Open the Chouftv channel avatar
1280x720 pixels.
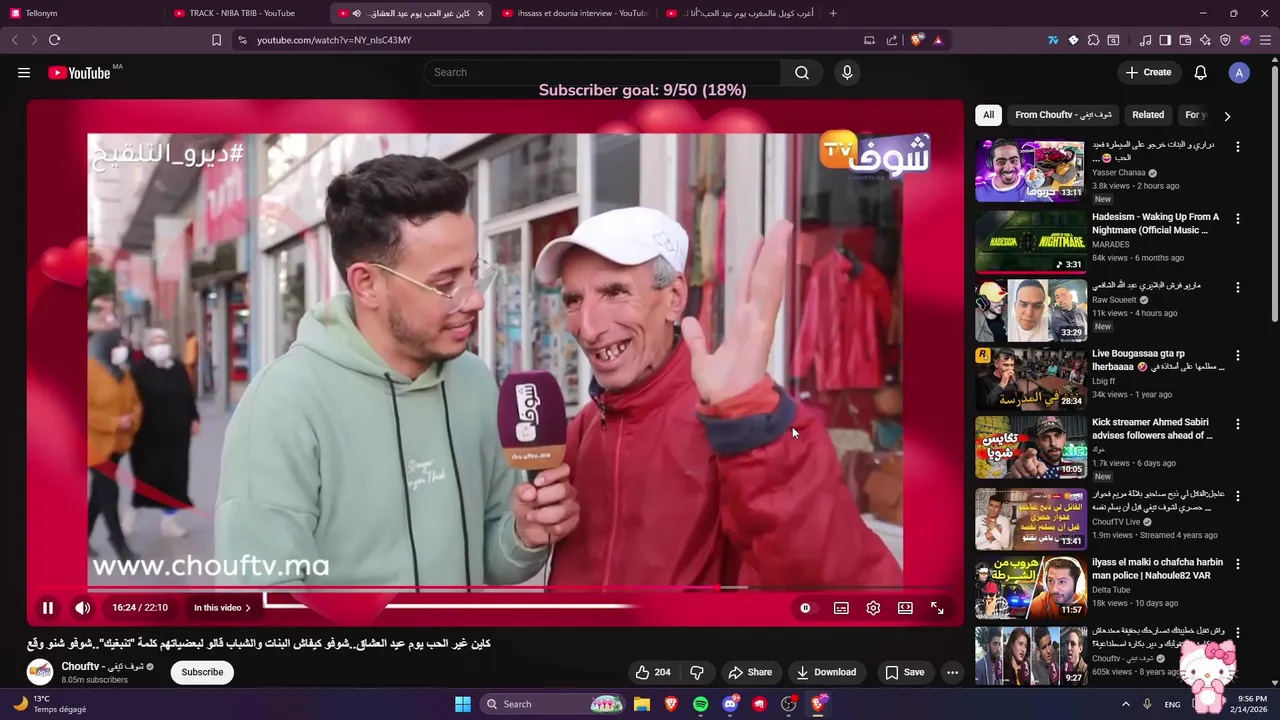coord(40,672)
